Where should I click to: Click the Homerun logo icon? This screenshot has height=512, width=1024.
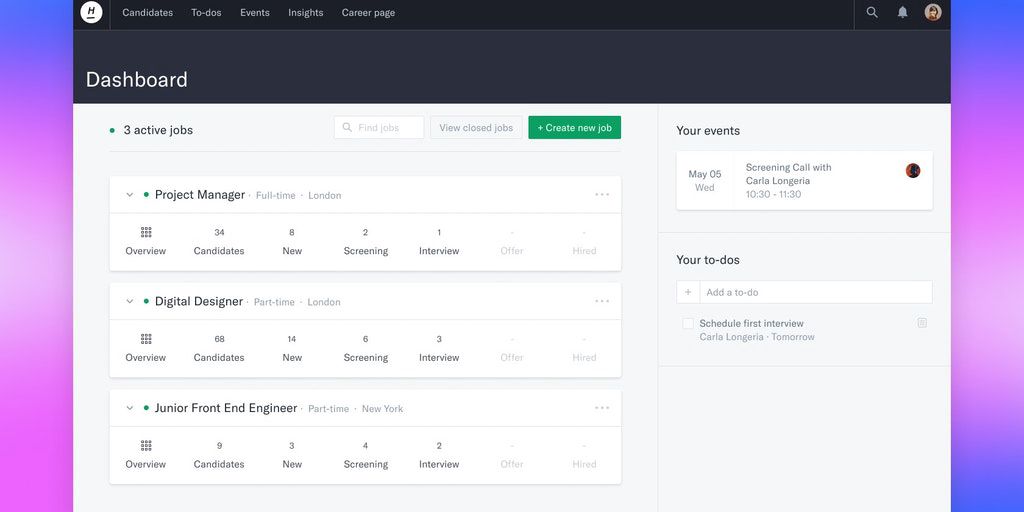91,13
